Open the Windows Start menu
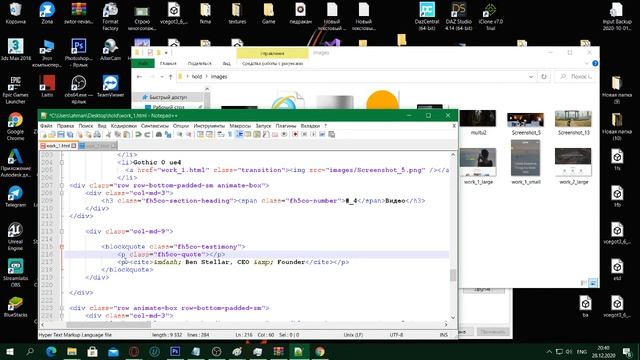 tap(9, 351)
